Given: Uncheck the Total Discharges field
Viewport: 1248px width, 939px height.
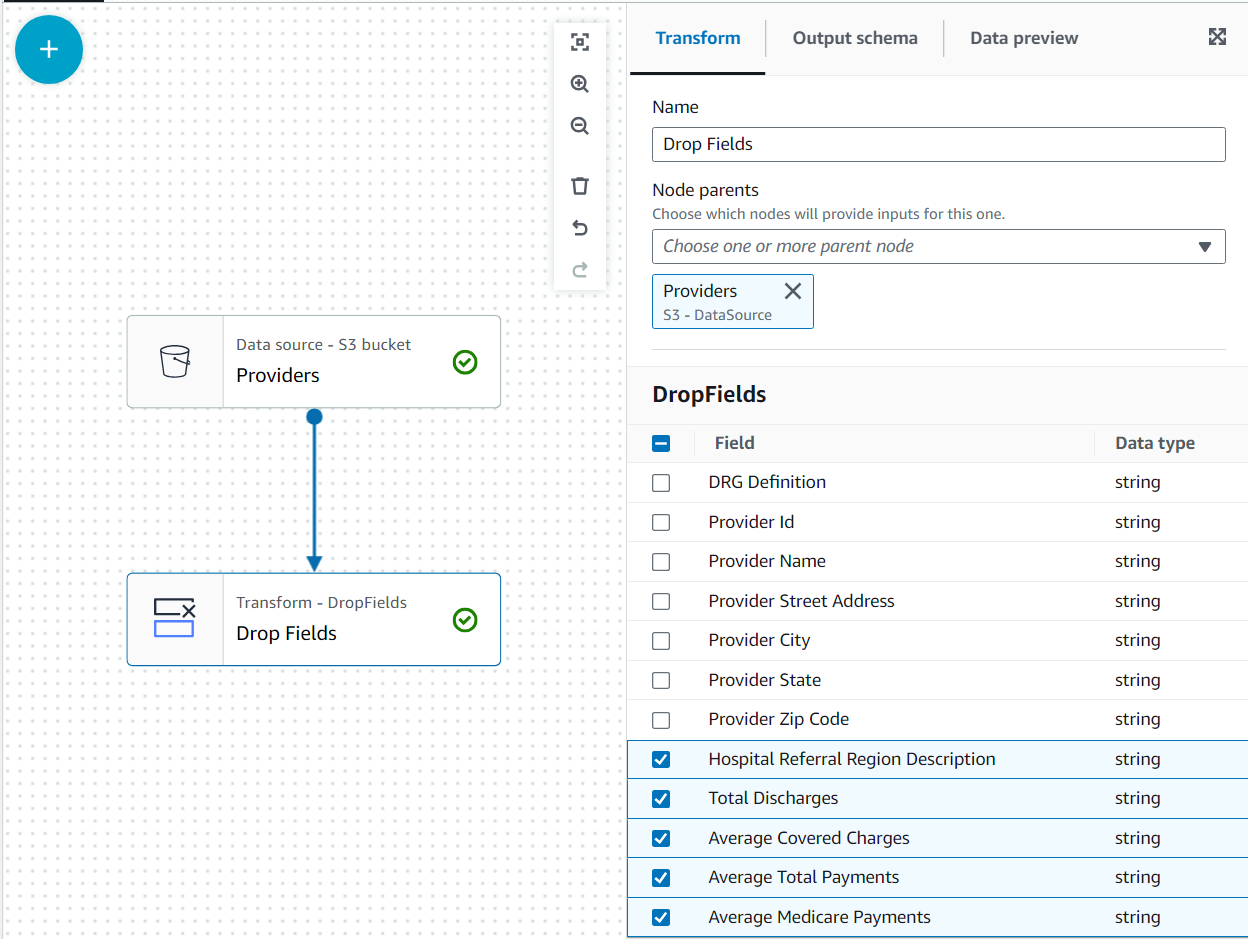Looking at the screenshot, I should (x=661, y=799).
